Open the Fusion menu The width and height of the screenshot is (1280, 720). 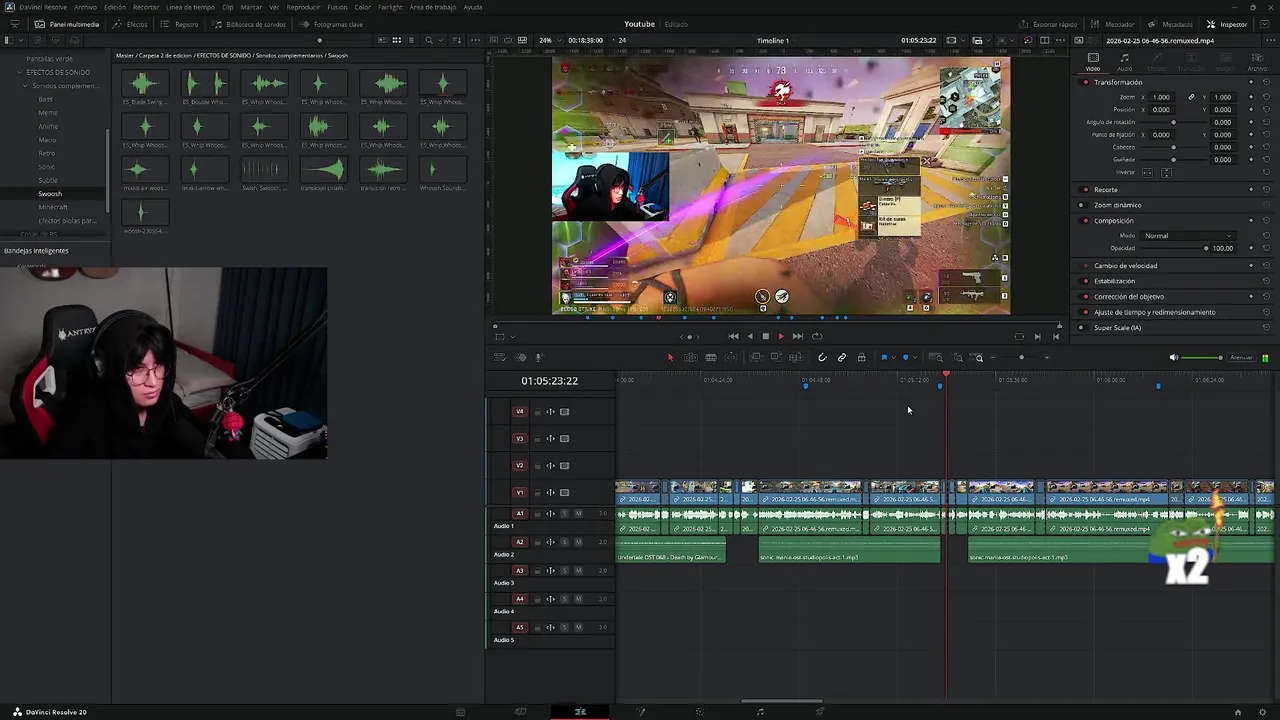point(337,7)
